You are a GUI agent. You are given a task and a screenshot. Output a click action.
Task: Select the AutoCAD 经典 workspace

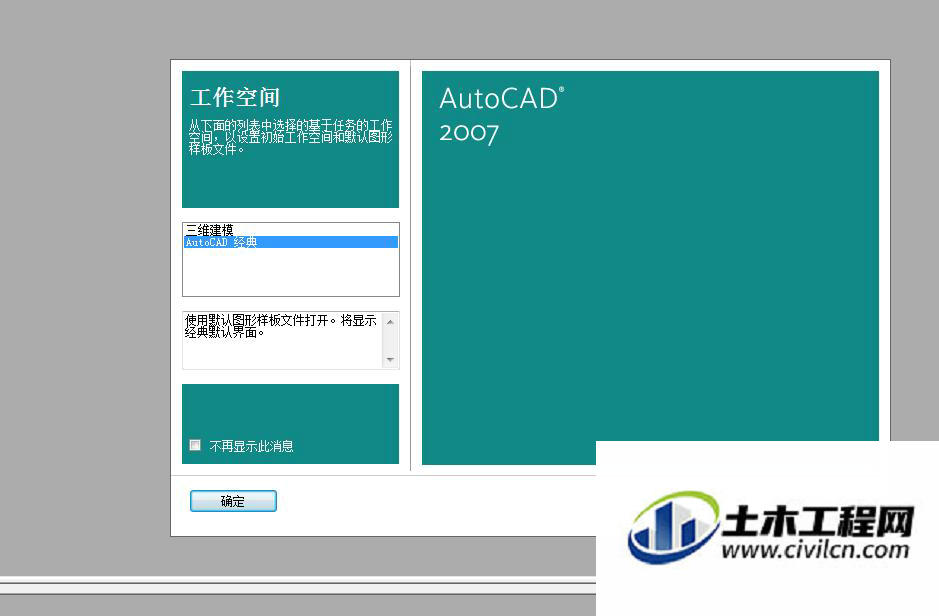click(x=290, y=242)
